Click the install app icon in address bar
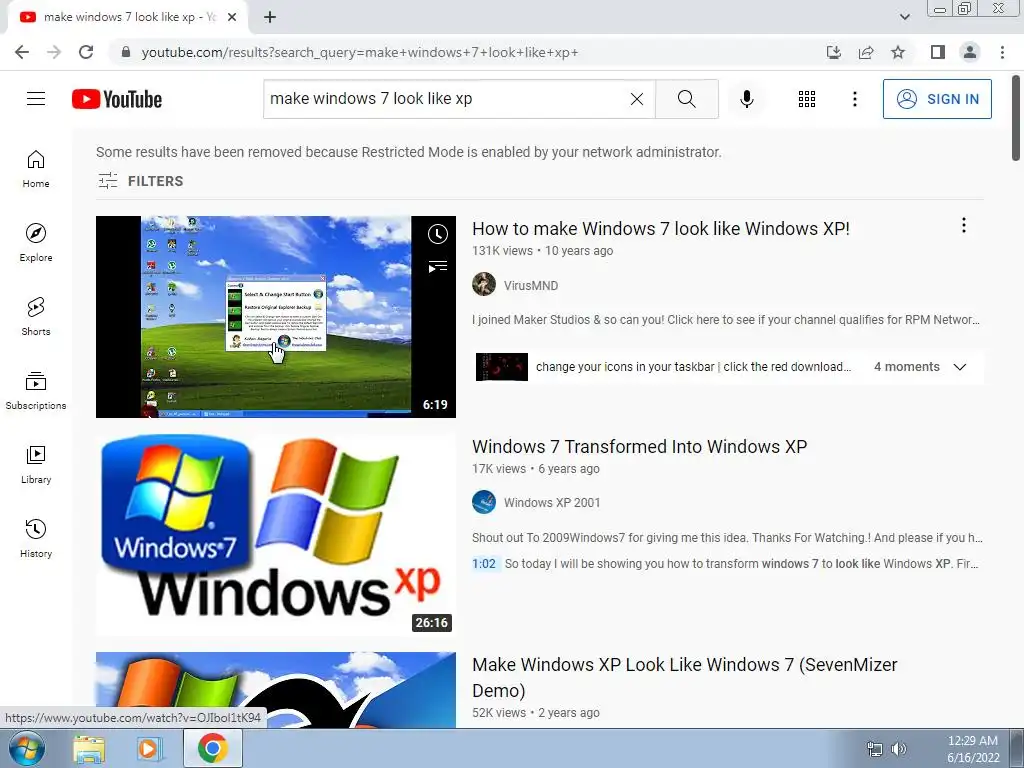1024x768 pixels. pos(833,52)
